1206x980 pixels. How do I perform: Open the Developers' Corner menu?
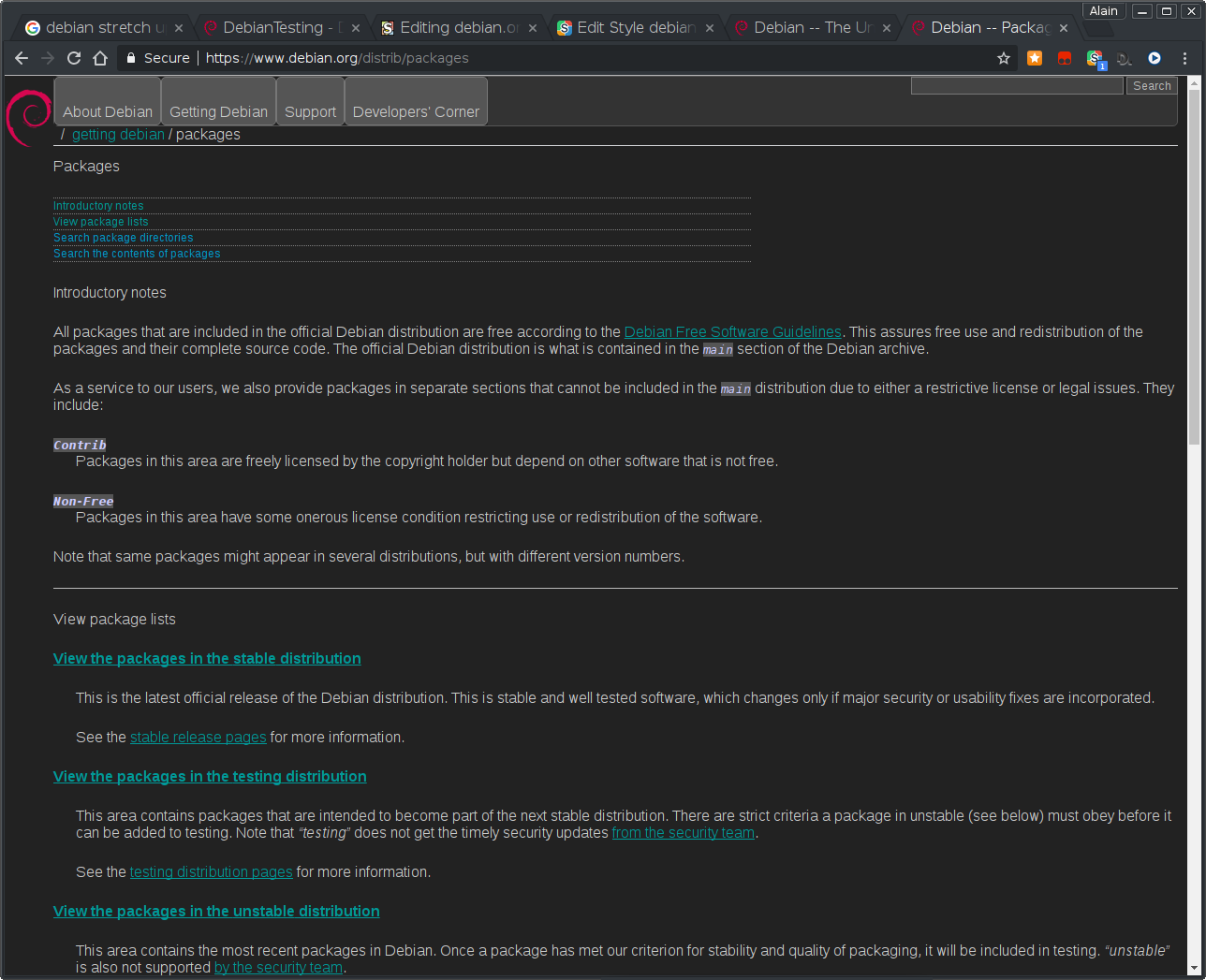click(x=415, y=111)
